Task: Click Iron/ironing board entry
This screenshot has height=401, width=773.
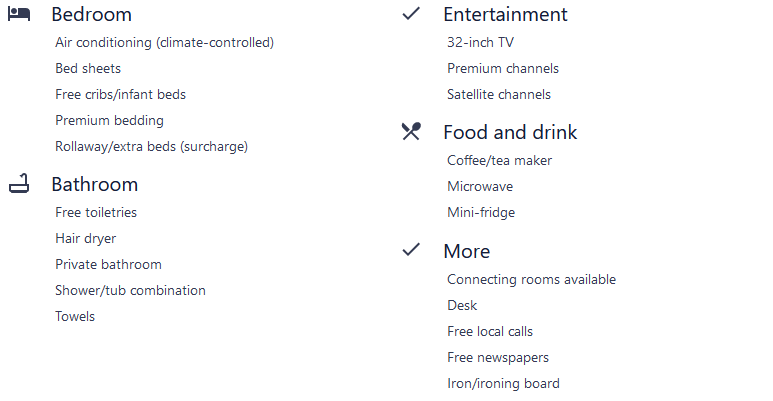Action: [x=503, y=383]
